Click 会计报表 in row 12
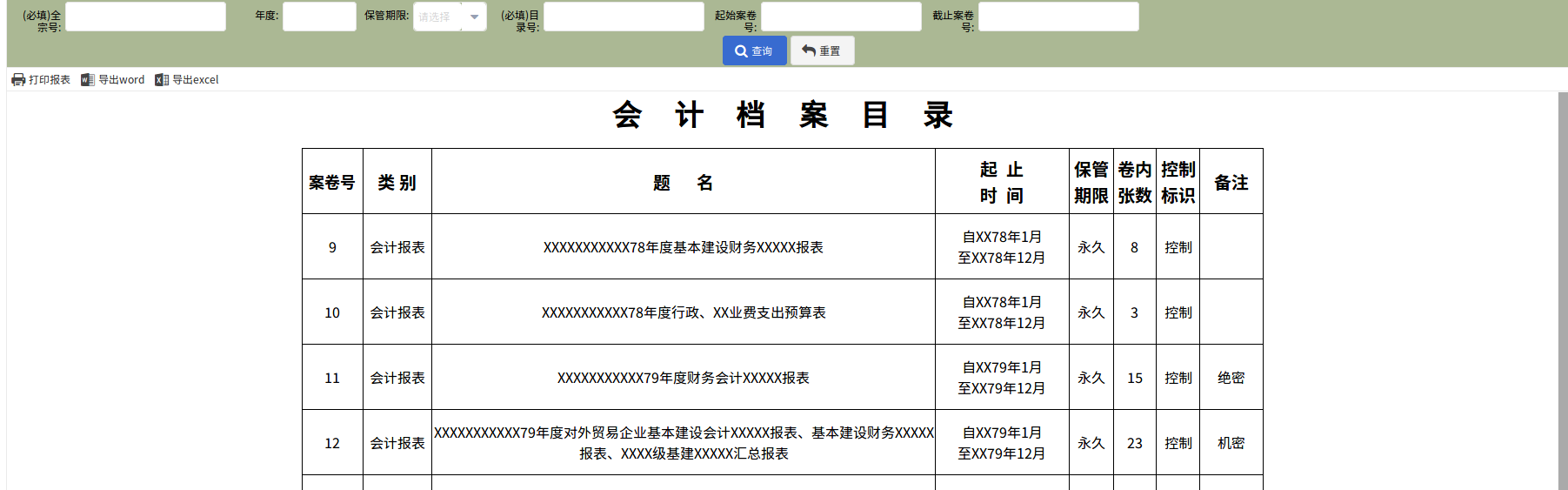The image size is (1568, 490). coord(397,443)
